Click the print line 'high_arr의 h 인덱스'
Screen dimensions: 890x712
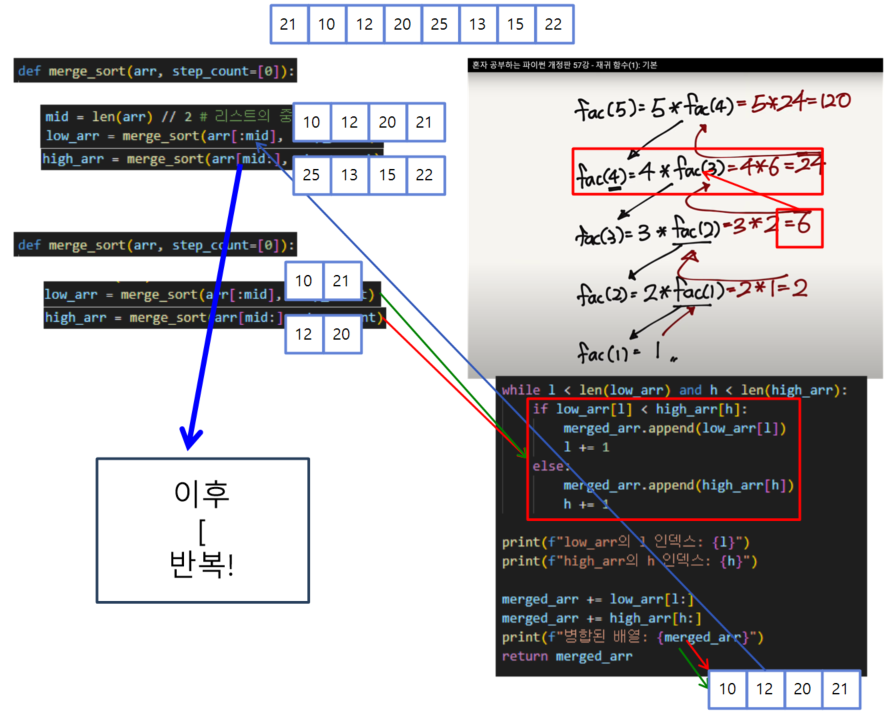pos(629,562)
